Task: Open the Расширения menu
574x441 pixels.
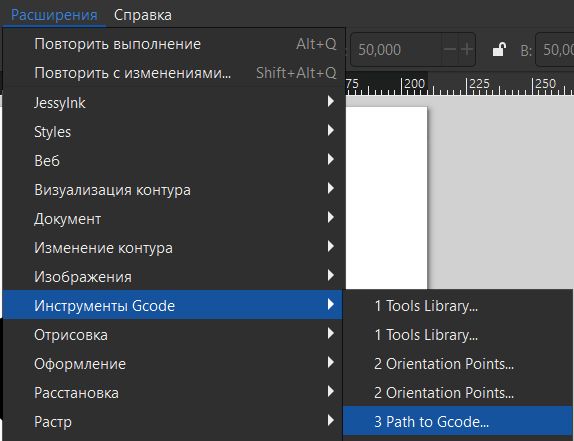Action: click(54, 15)
